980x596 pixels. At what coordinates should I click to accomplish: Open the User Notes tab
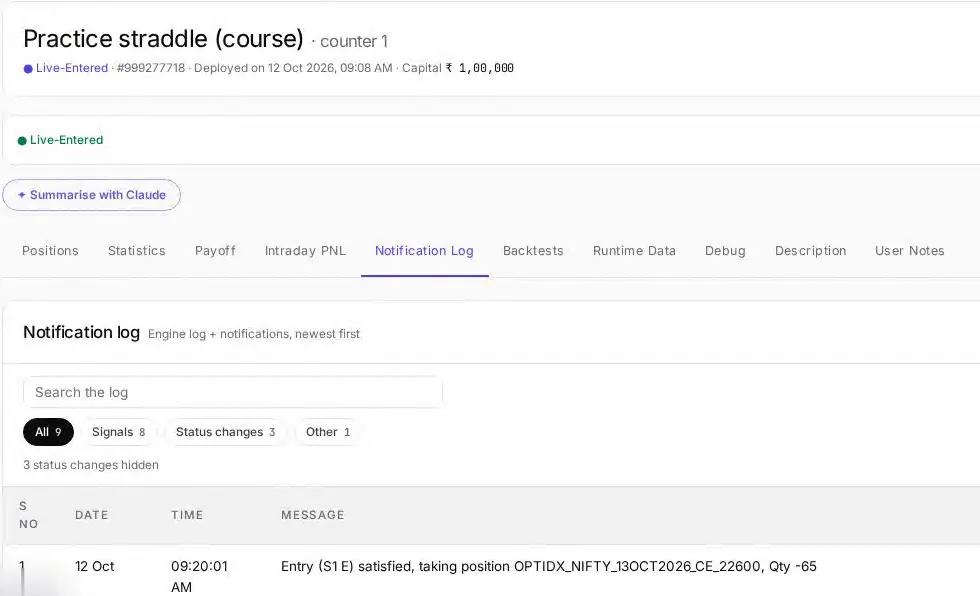pyautogui.click(x=909, y=251)
